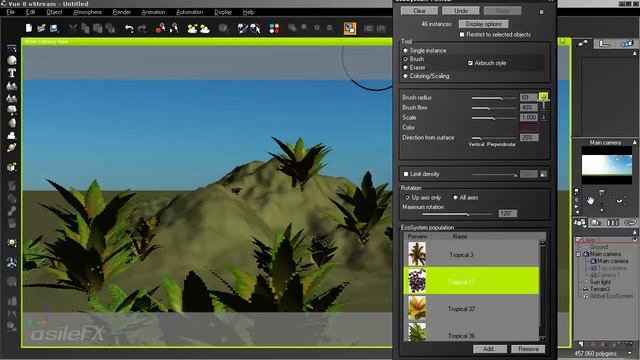Add a procedural terrain icon
Viewport: 640px width, 360px height.
pyautogui.click(x=12, y=98)
